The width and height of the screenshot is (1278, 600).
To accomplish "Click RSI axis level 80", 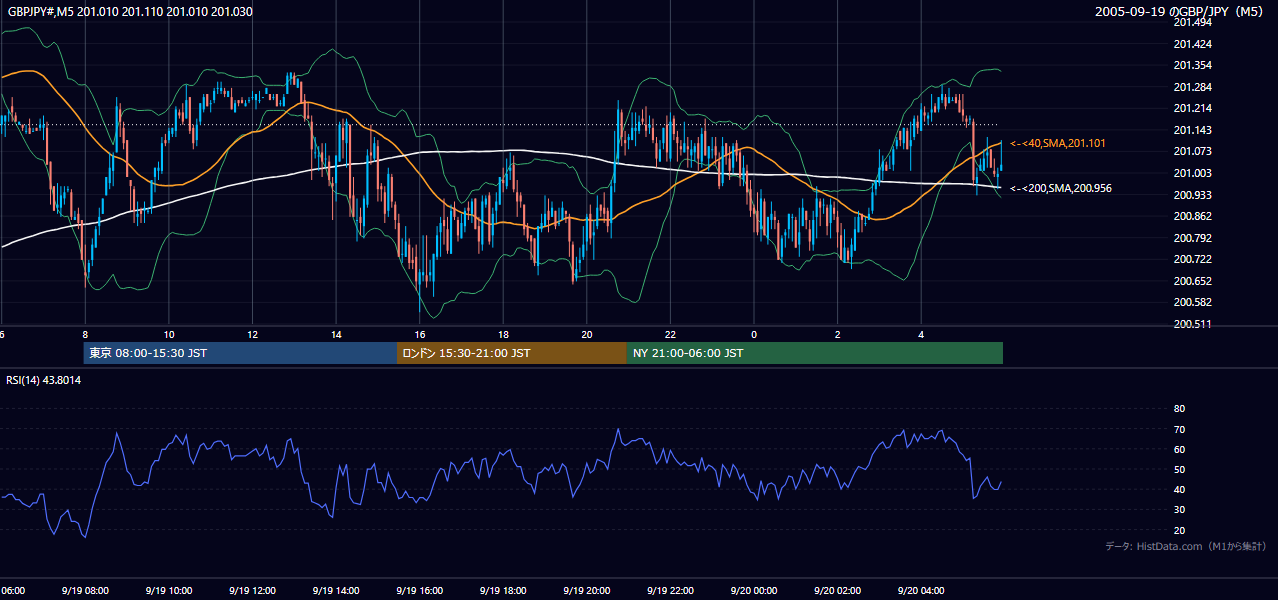I will coord(1179,409).
